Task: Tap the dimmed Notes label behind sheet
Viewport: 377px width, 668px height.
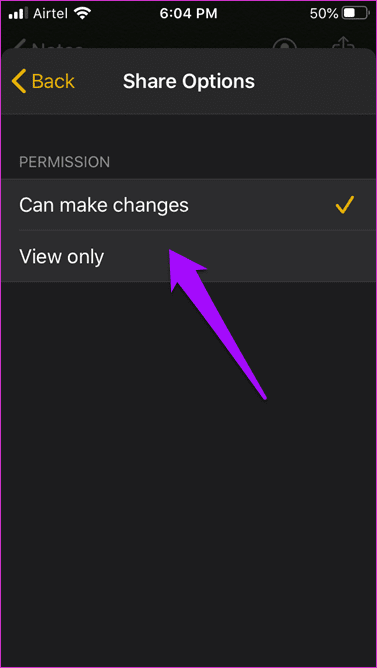Action: (56, 46)
